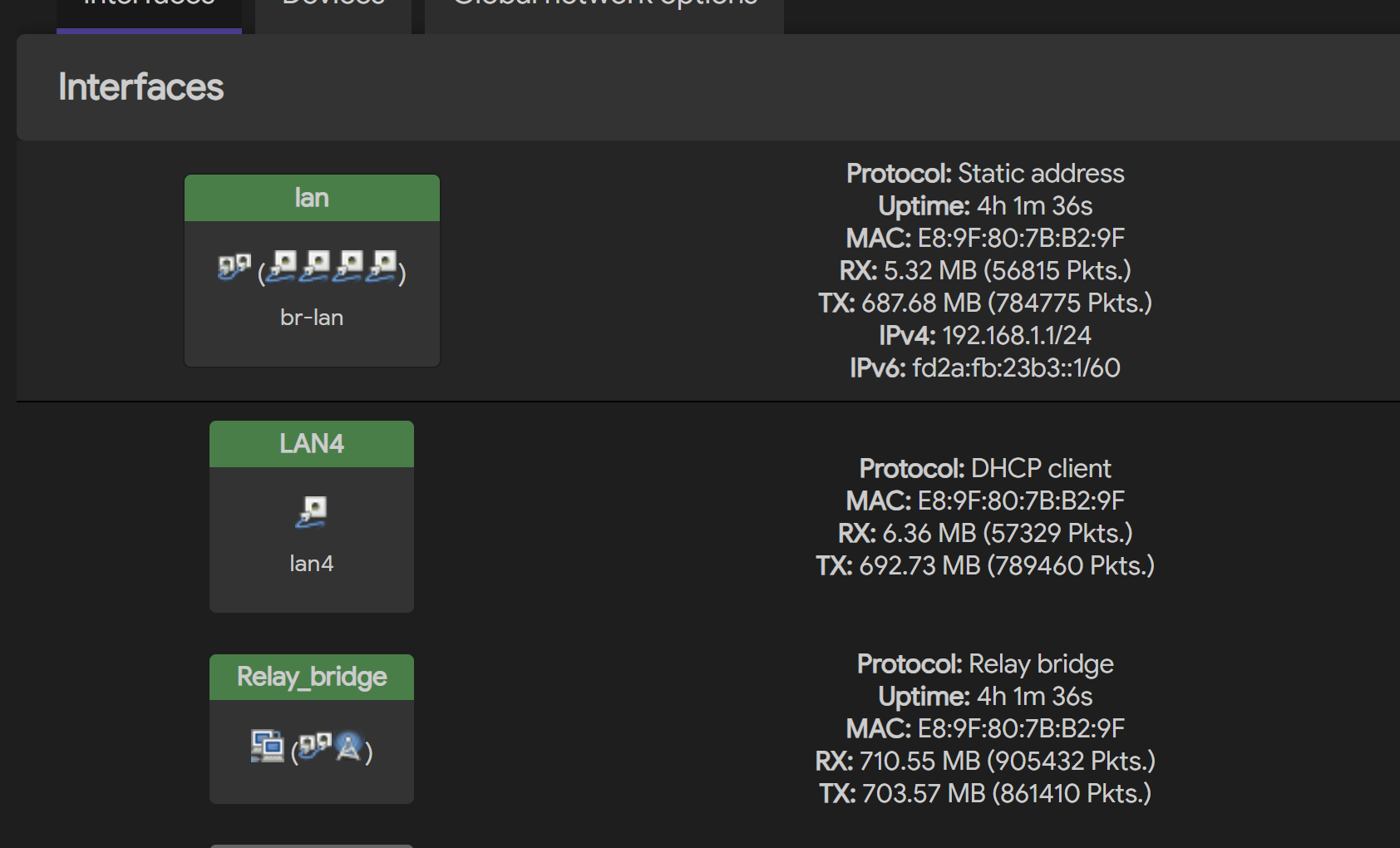Switch to the Interfaces tab

[149, 8]
